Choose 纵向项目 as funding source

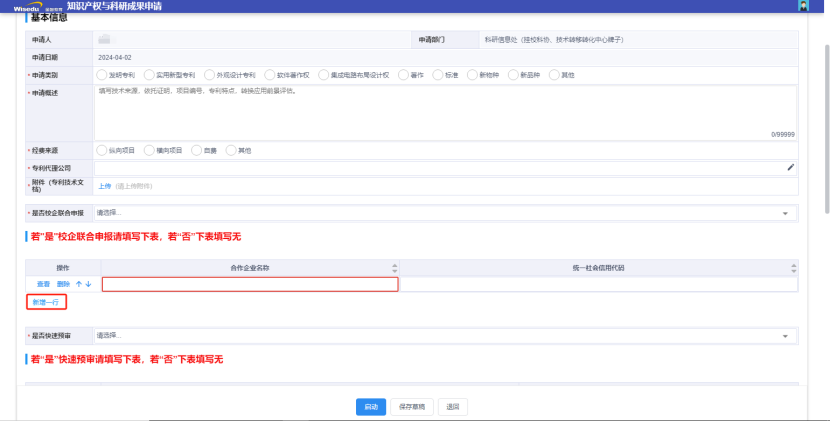(101, 150)
